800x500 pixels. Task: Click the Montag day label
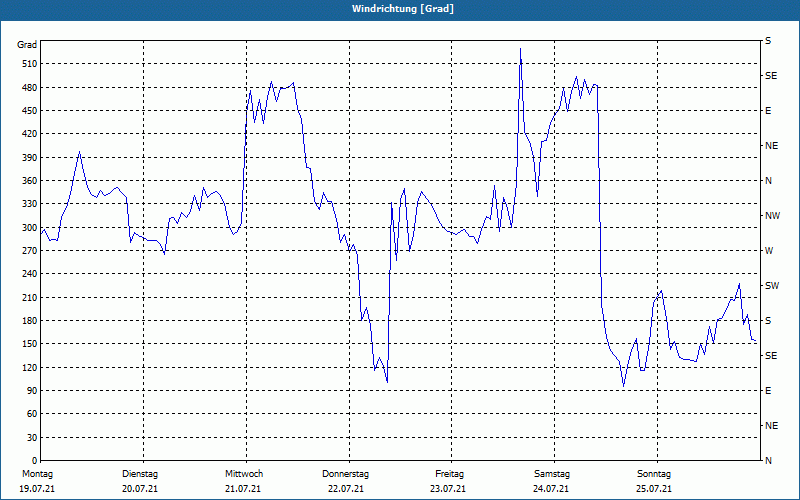tap(37, 474)
